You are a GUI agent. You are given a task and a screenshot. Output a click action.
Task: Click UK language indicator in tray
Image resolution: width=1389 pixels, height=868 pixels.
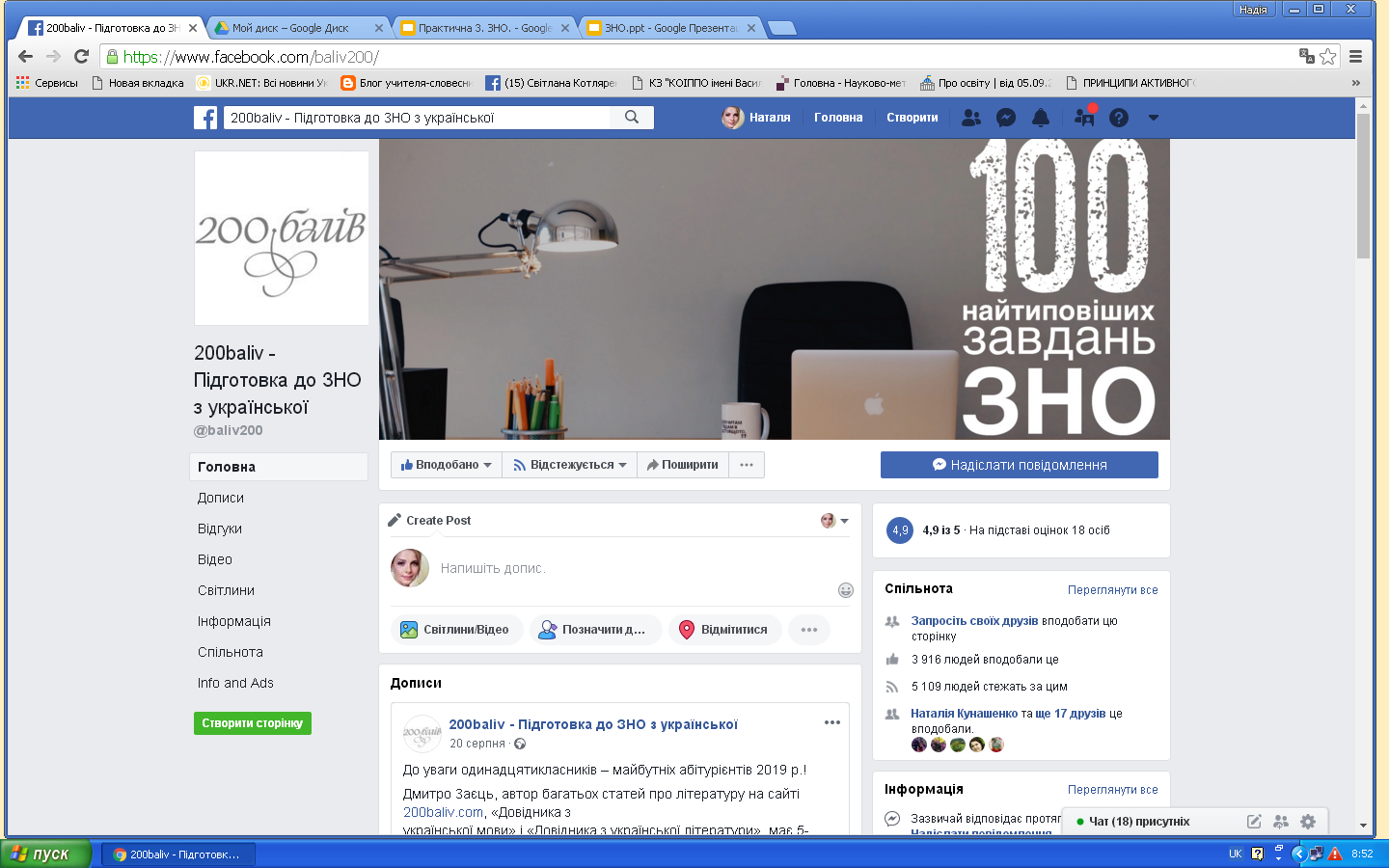click(x=1236, y=854)
